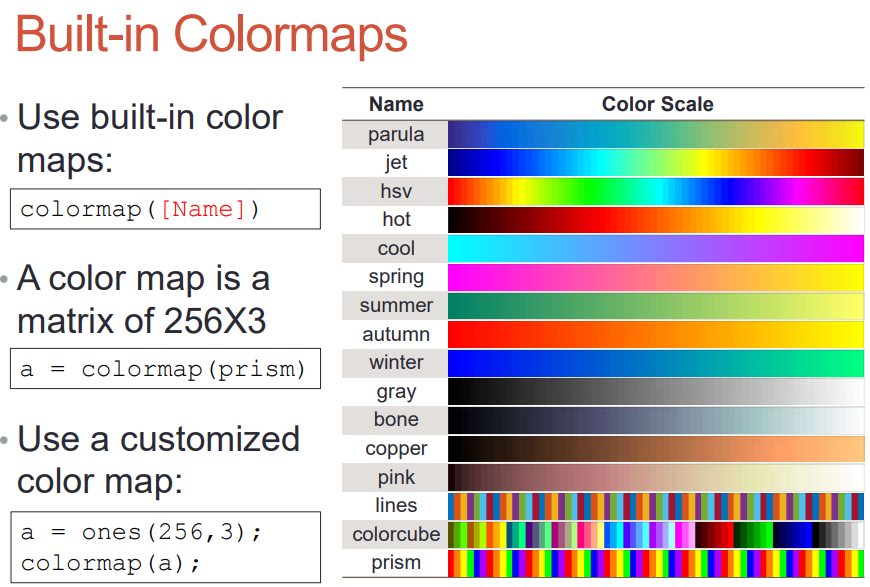The image size is (870, 587).
Task: Click the hsv color scale bar
Action: click(x=656, y=192)
